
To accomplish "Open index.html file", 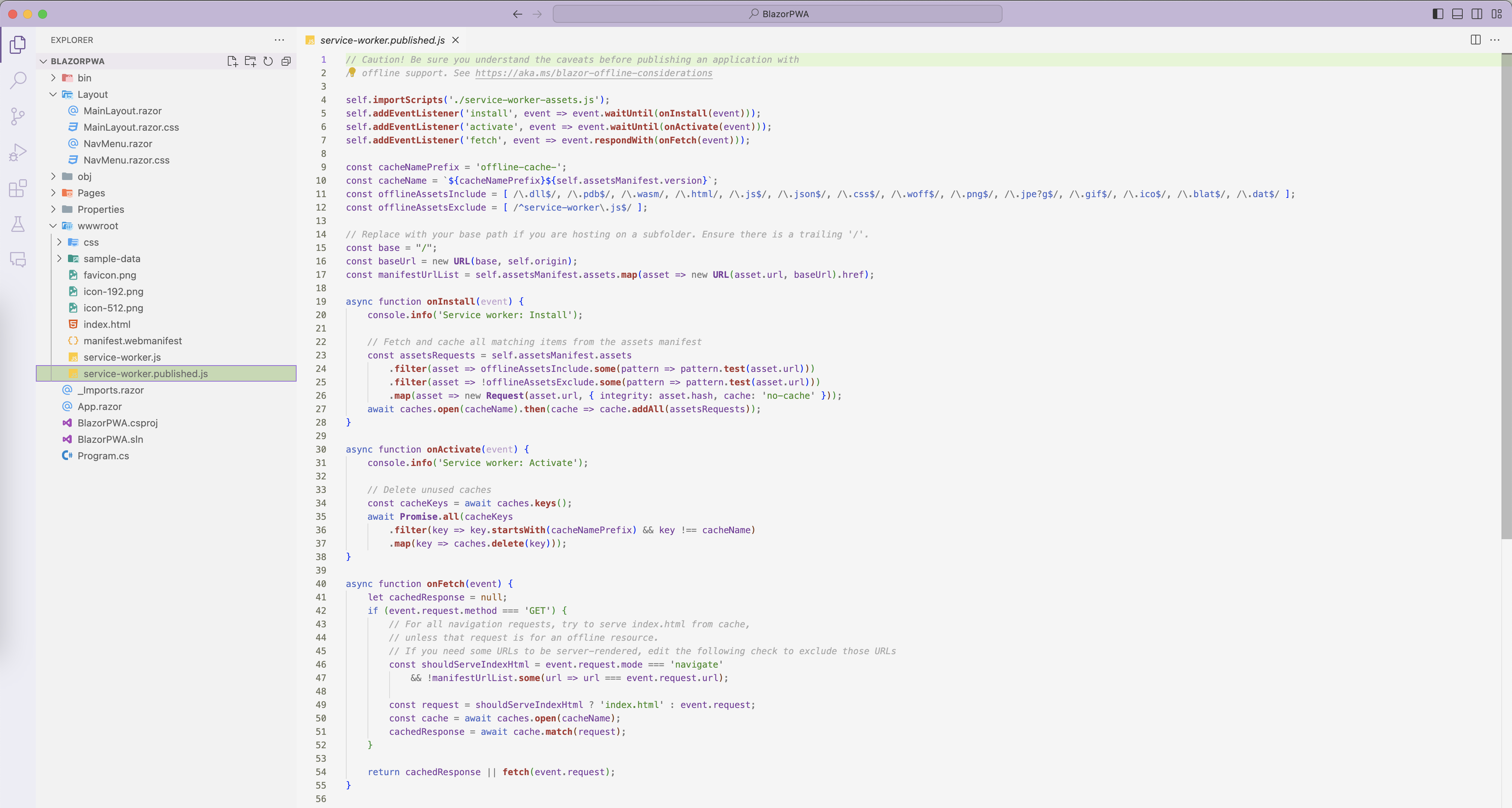I will pos(166,324).
